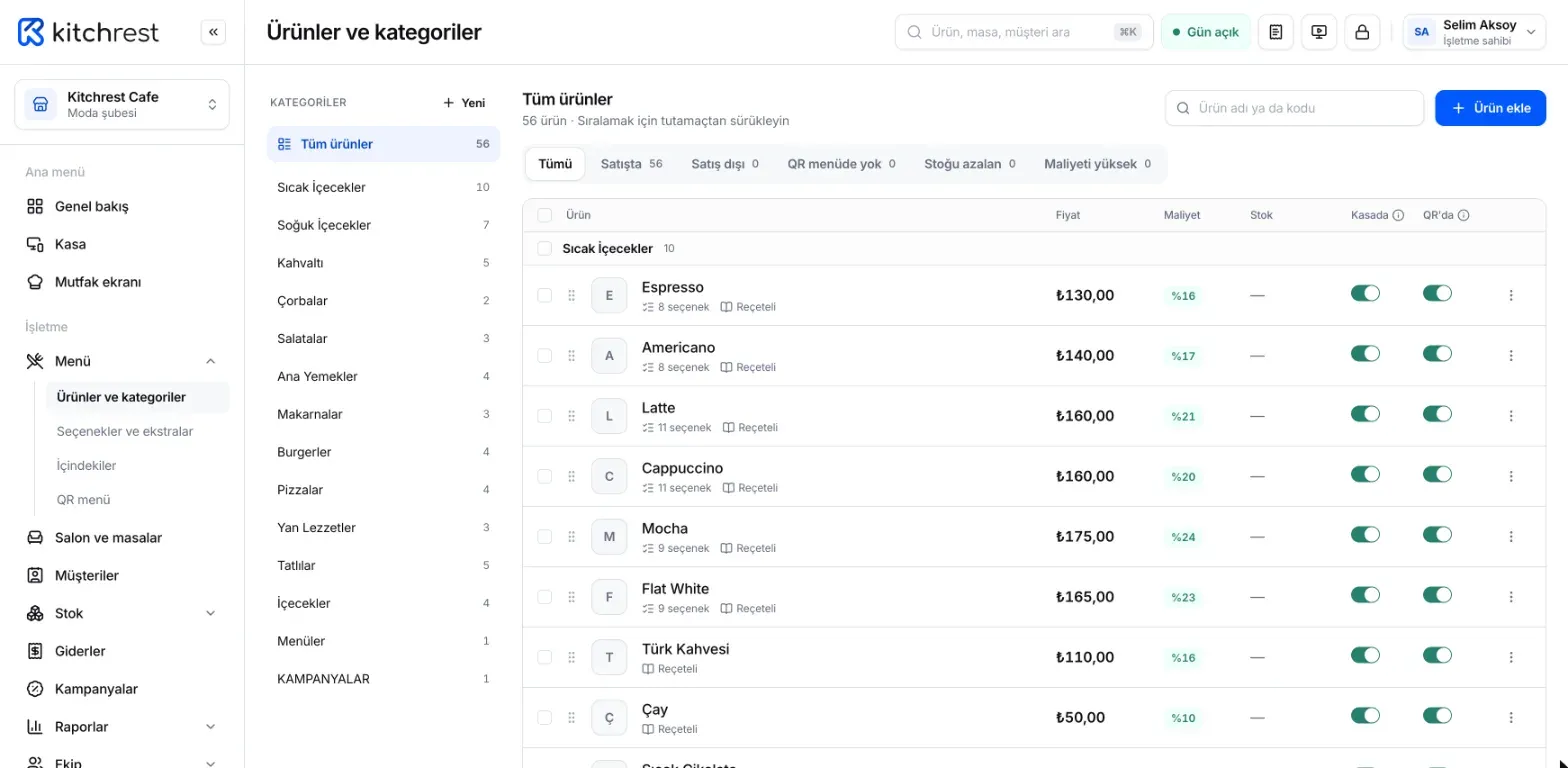Click the lock icon in the header
The width and height of the screenshot is (1568, 768).
[x=1362, y=32]
